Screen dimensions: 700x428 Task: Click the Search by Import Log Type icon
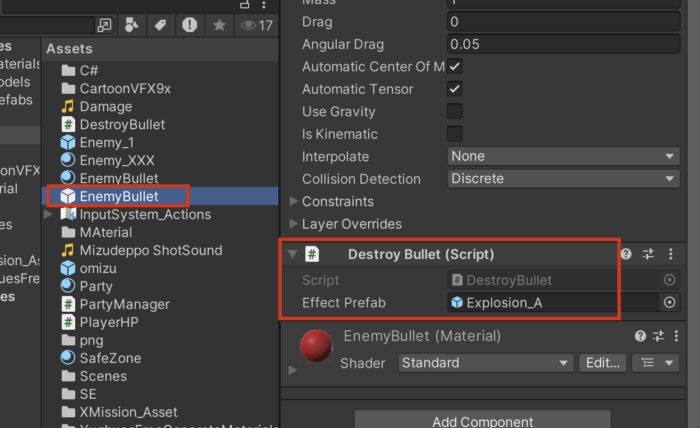click(x=190, y=25)
